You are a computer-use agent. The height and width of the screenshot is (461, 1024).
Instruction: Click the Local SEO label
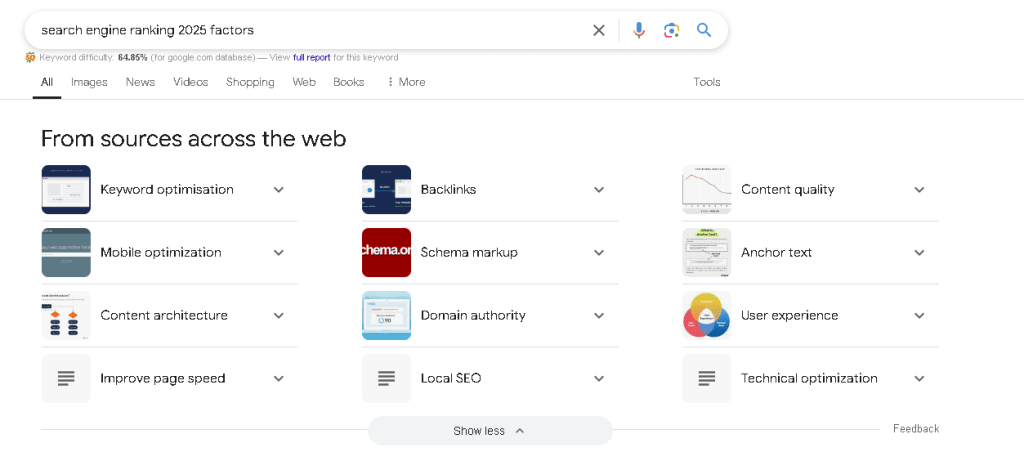(x=451, y=378)
